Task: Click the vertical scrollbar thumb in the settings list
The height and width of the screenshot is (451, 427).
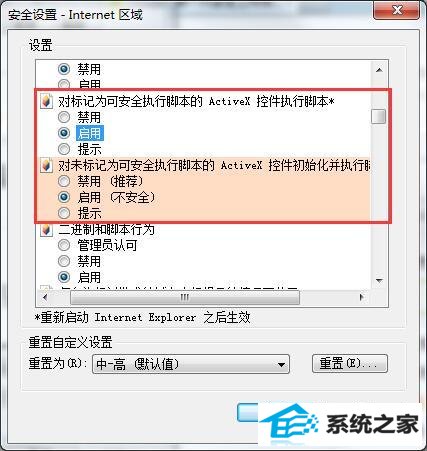Action: point(379,116)
